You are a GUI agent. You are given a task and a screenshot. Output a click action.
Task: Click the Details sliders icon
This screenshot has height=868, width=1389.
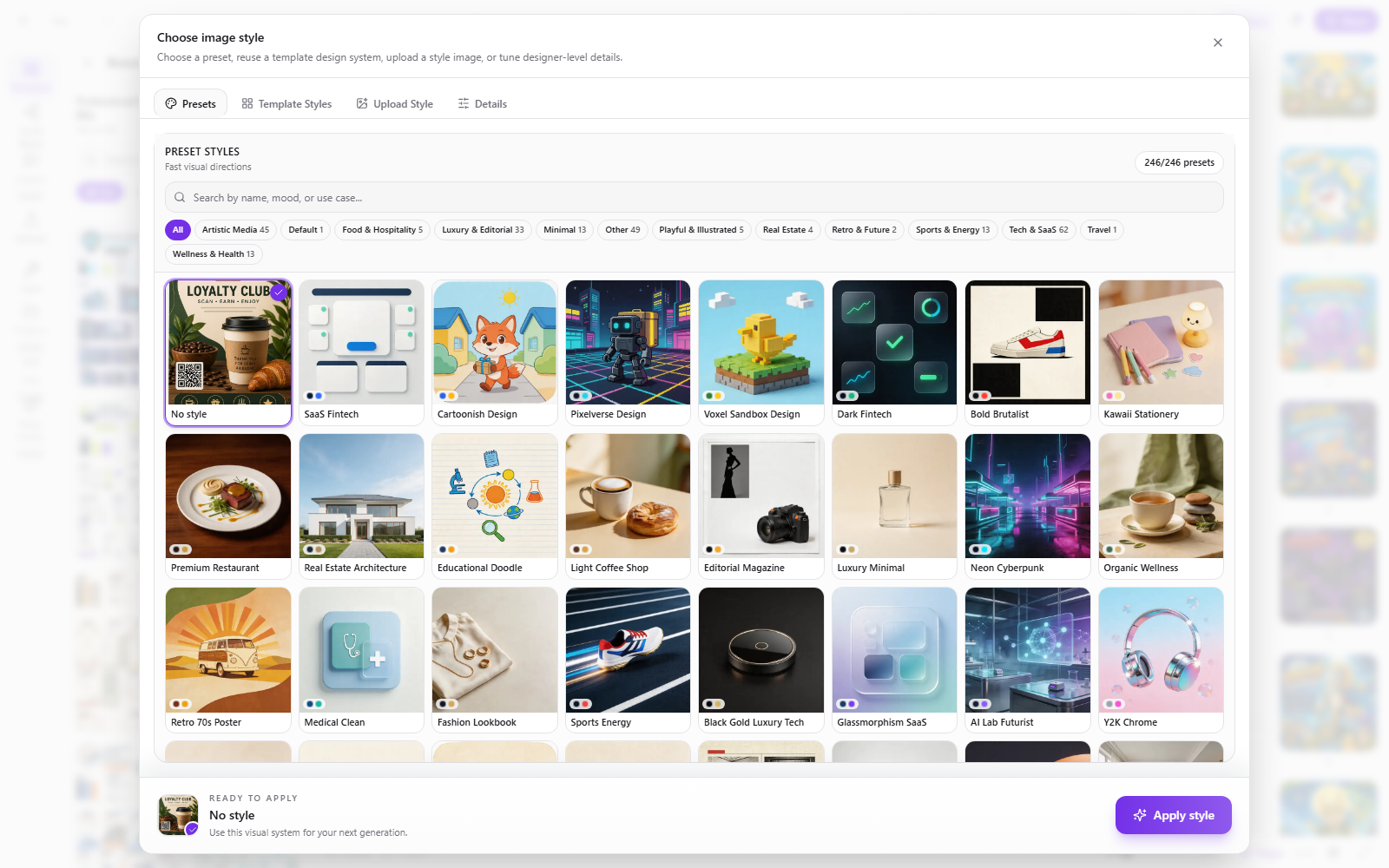tap(464, 103)
